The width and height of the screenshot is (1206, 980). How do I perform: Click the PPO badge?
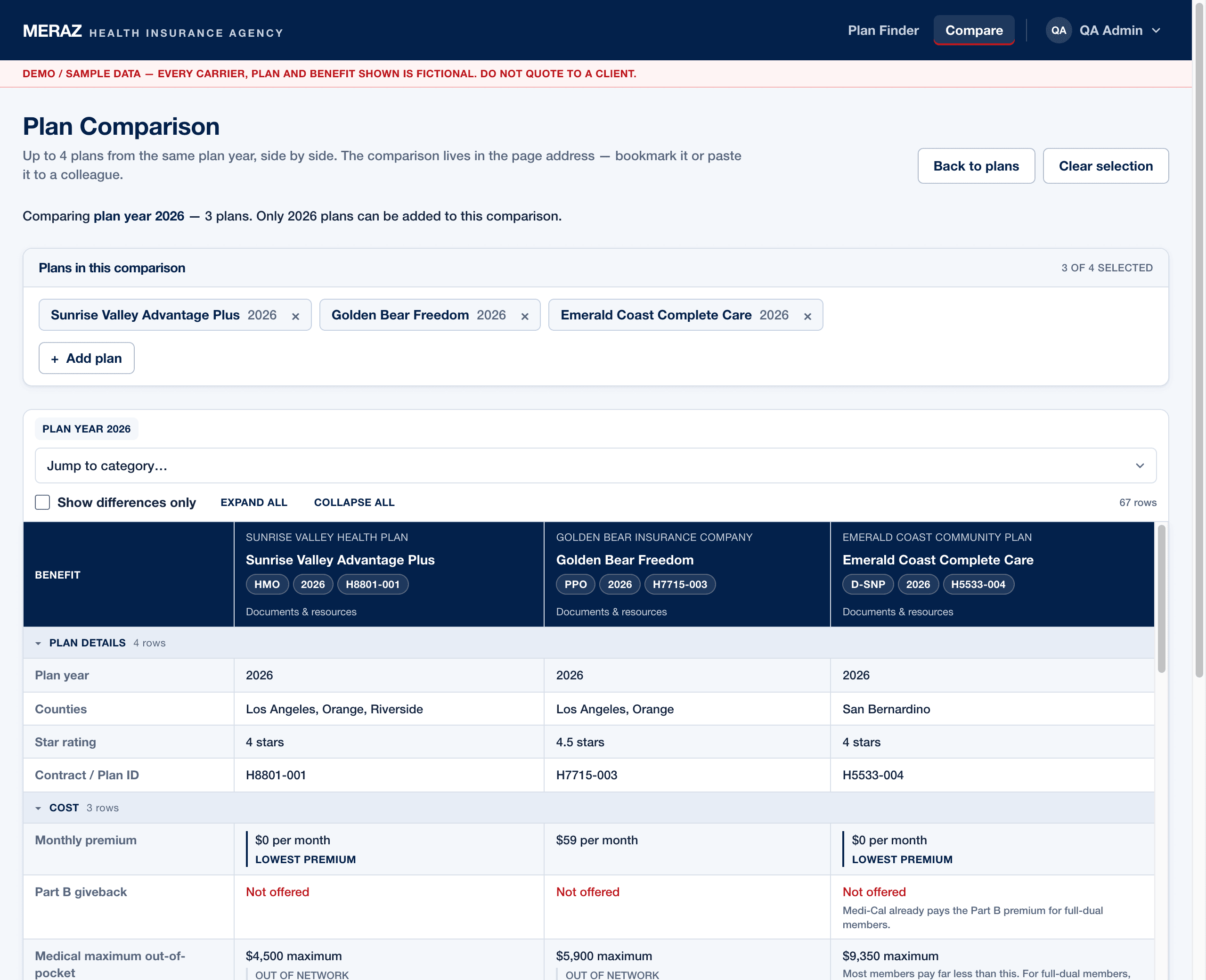(x=576, y=584)
